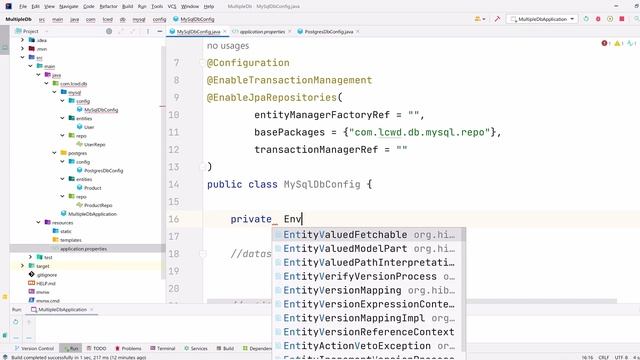Screen dimensions: 640x360
Task: Click the warning triangle indicator in editor
Action: [x=618, y=43]
